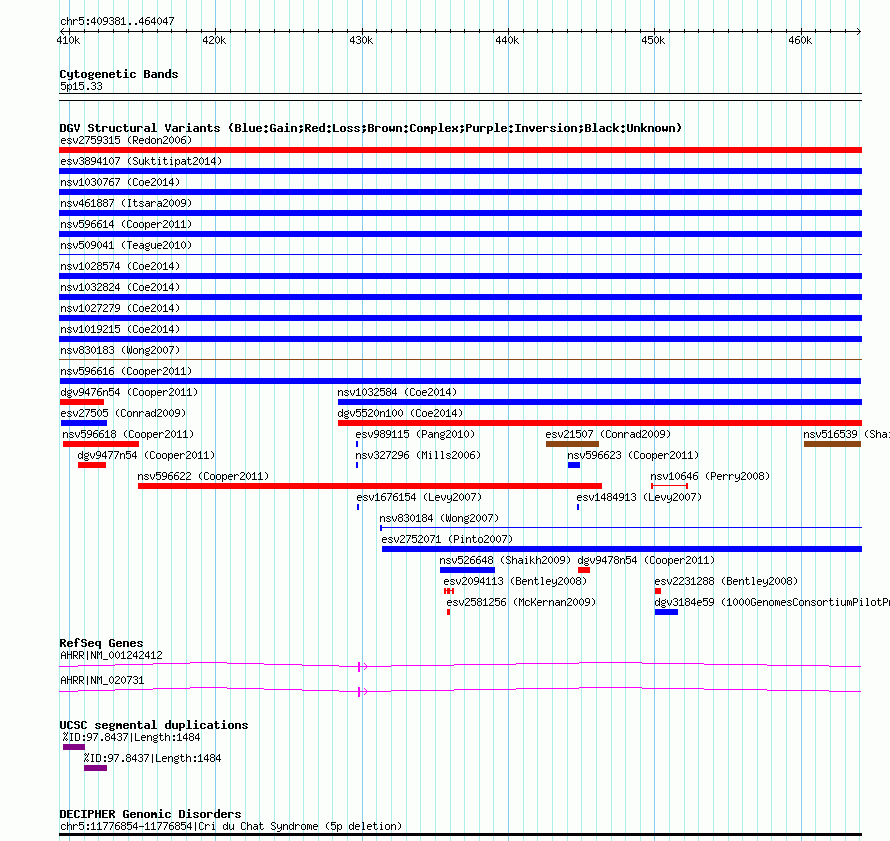Open the esv2094113 (Bentley2008) label

(515, 581)
